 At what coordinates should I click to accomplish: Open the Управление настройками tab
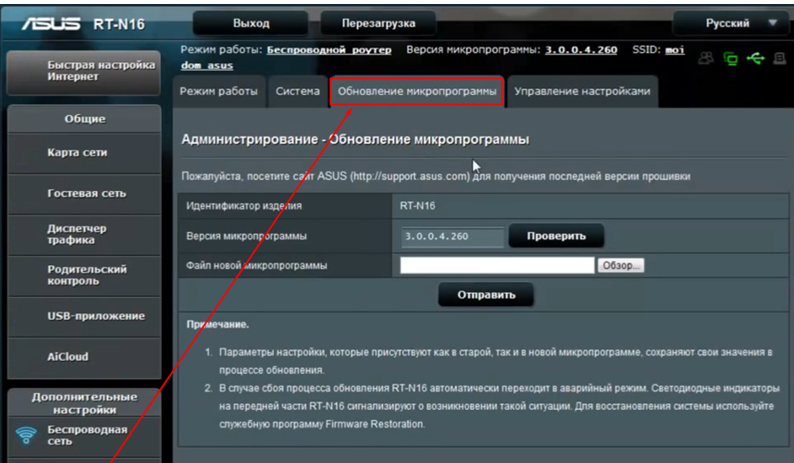click(582, 91)
